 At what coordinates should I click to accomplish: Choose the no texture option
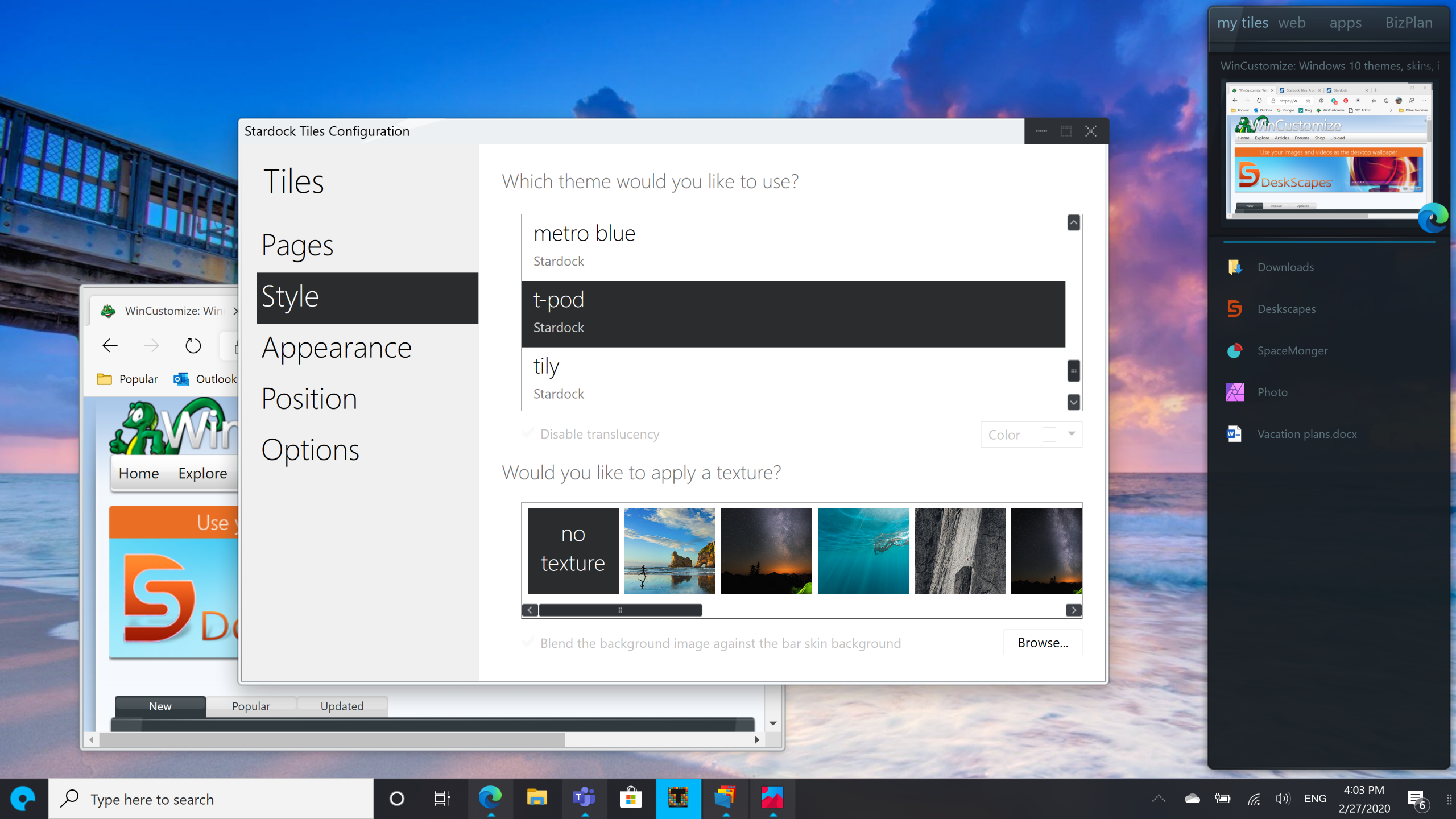pyautogui.click(x=573, y=551)
